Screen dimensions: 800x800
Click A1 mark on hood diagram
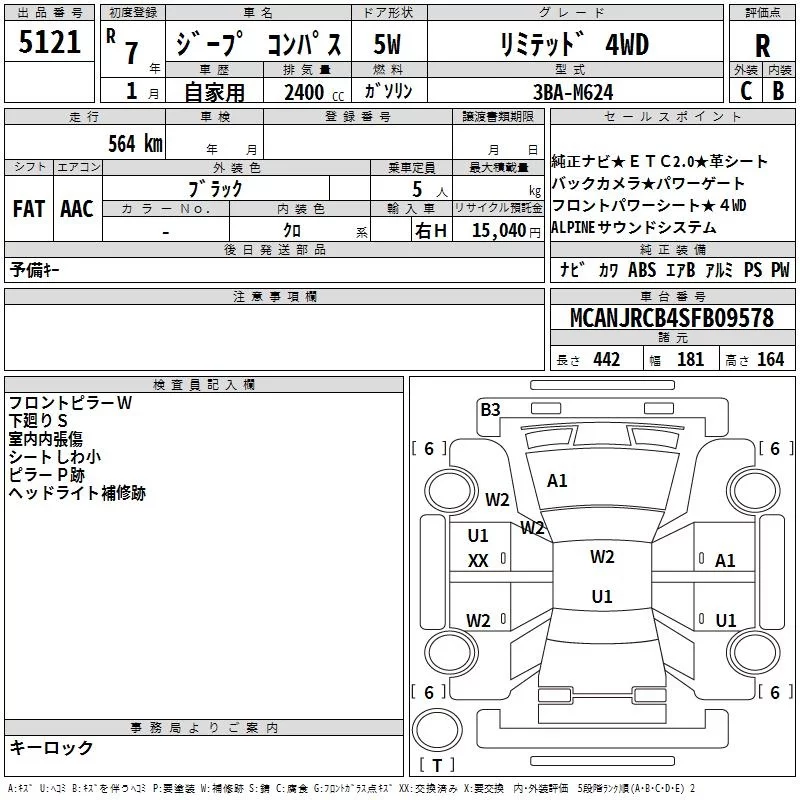557,481
